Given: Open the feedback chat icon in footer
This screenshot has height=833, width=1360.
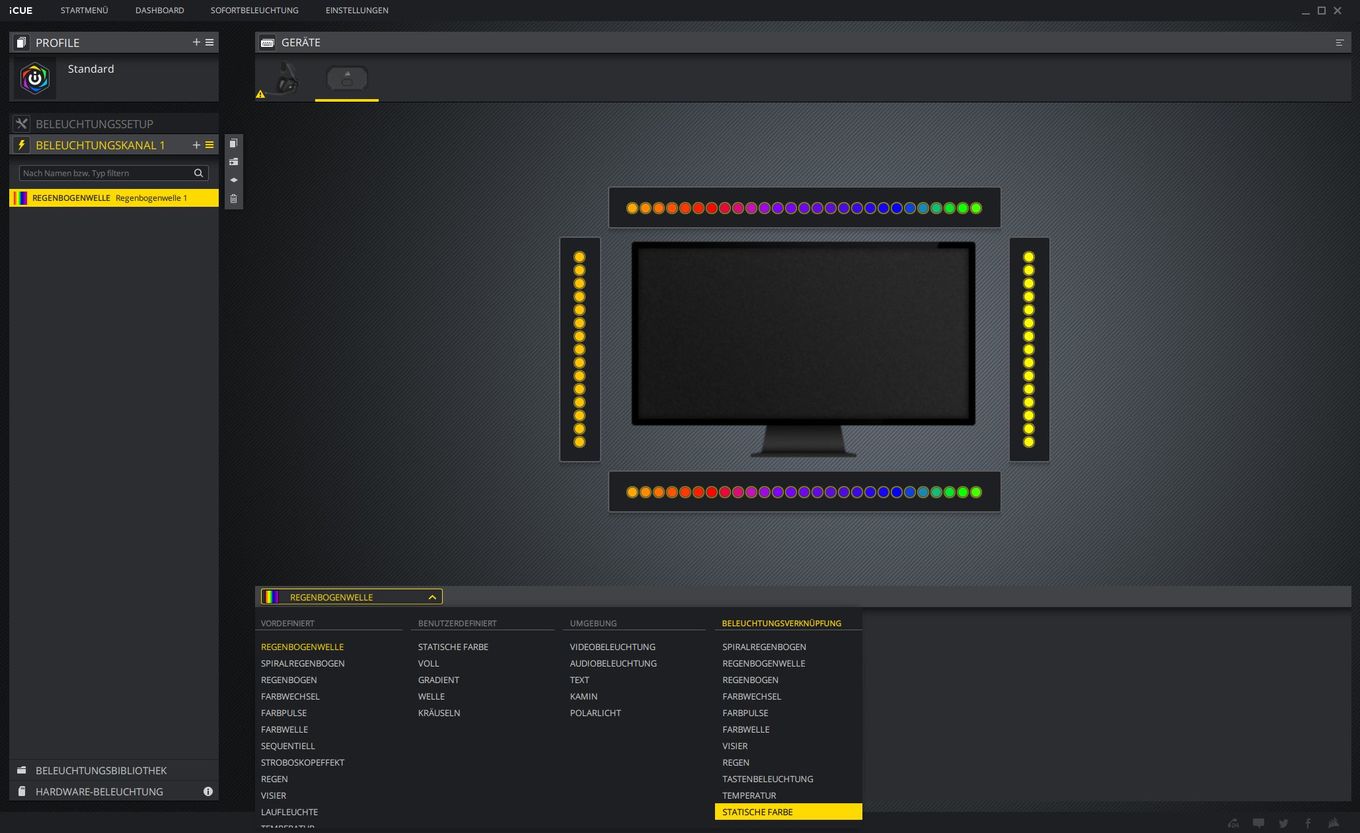Looking at the screenshot, I should pos(1258,823).
